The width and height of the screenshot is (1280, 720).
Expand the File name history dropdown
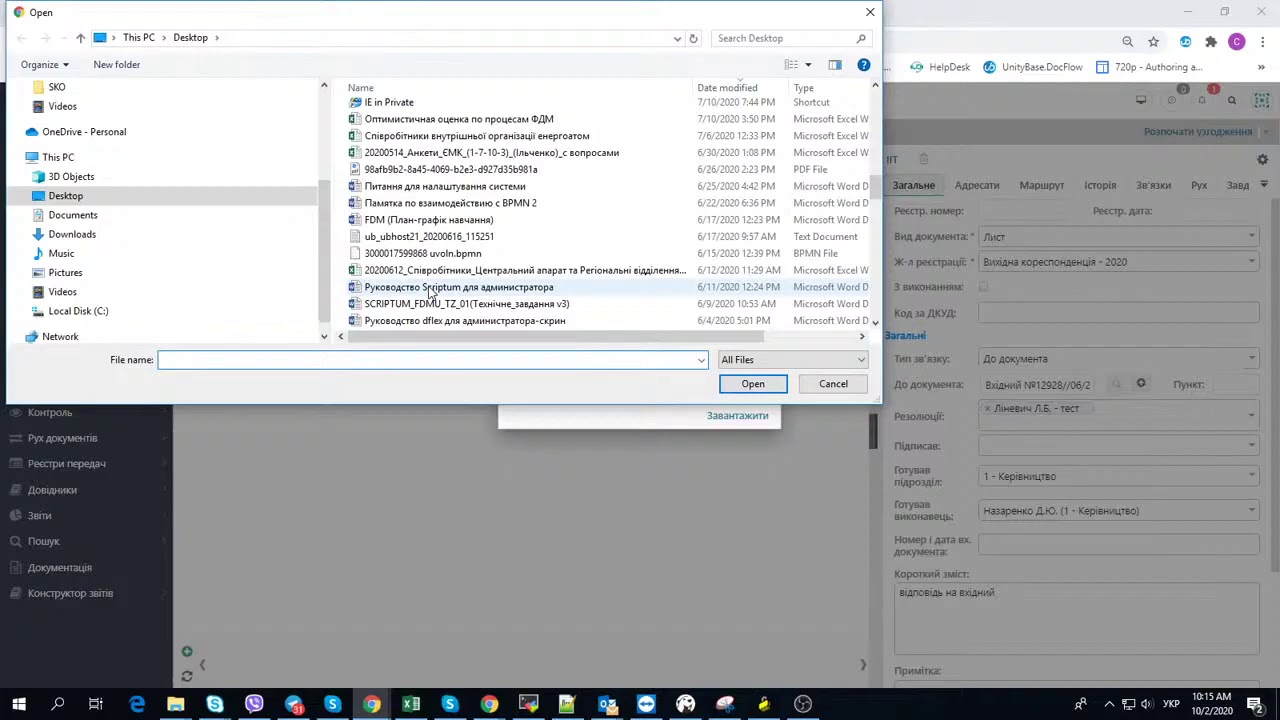coord(701,360)
